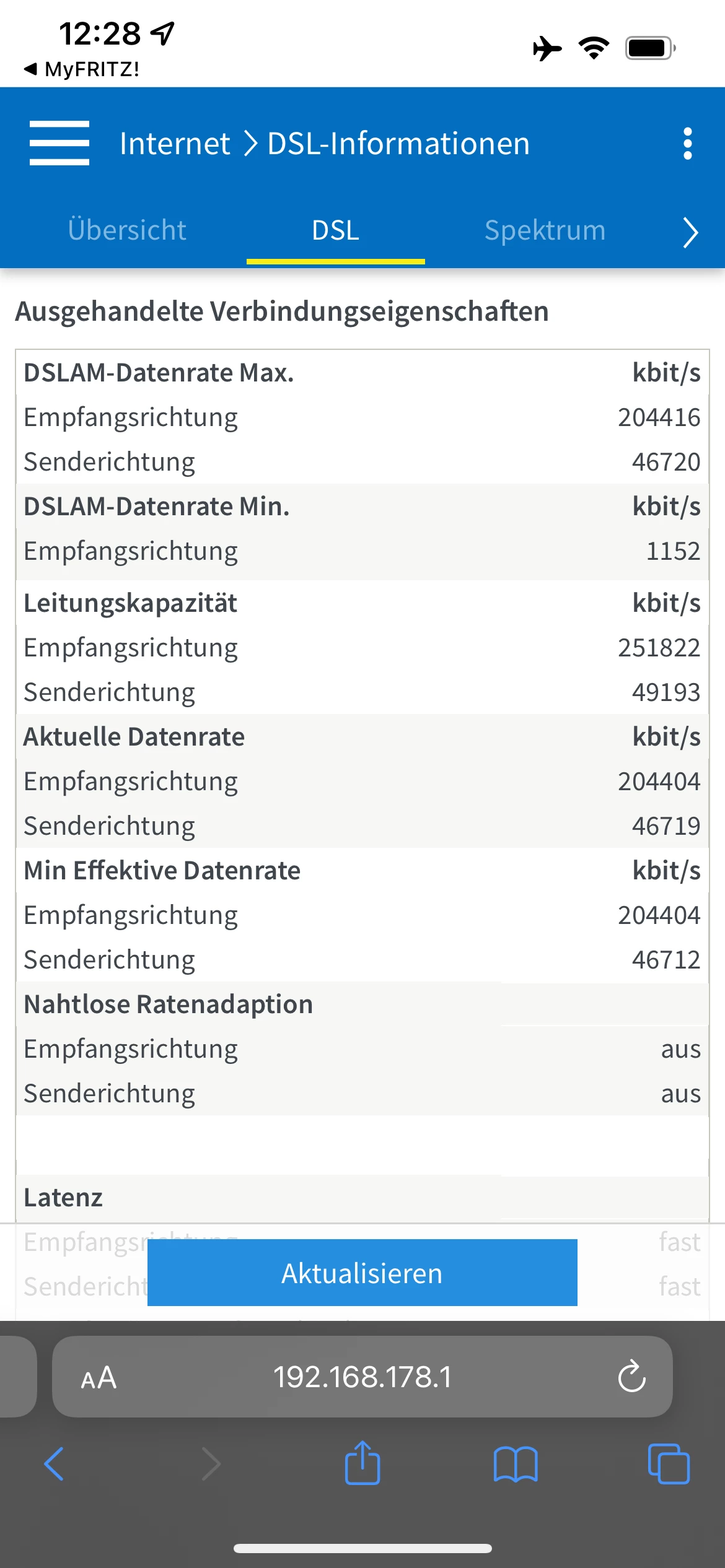725x1568 pixels.
Task: Open the hamburger navigation menu
Action: click(59, 143)
